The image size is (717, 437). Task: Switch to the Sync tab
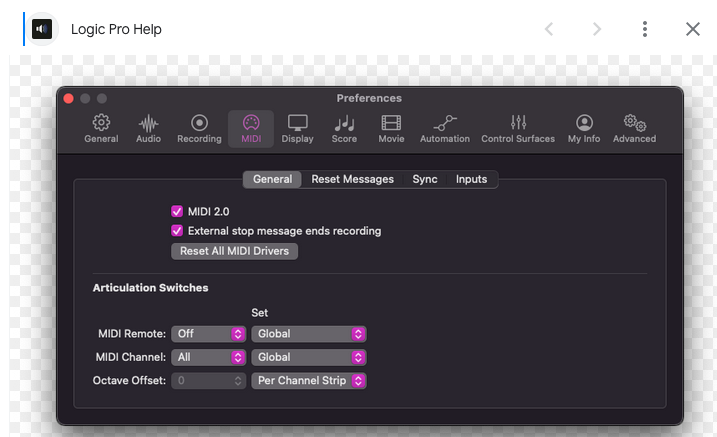[x=425, y=179]
